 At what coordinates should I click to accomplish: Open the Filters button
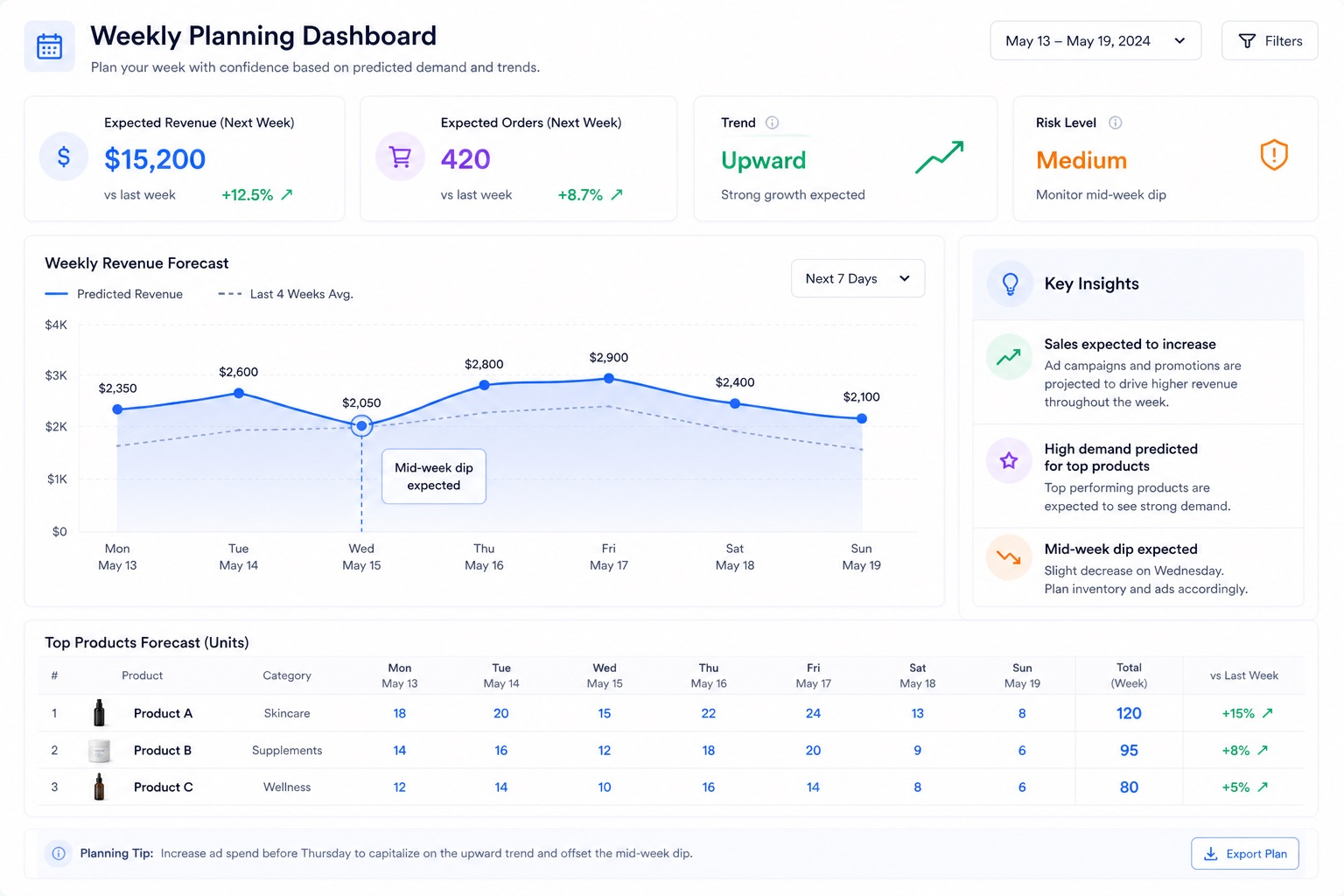(x=1270, y=41)
